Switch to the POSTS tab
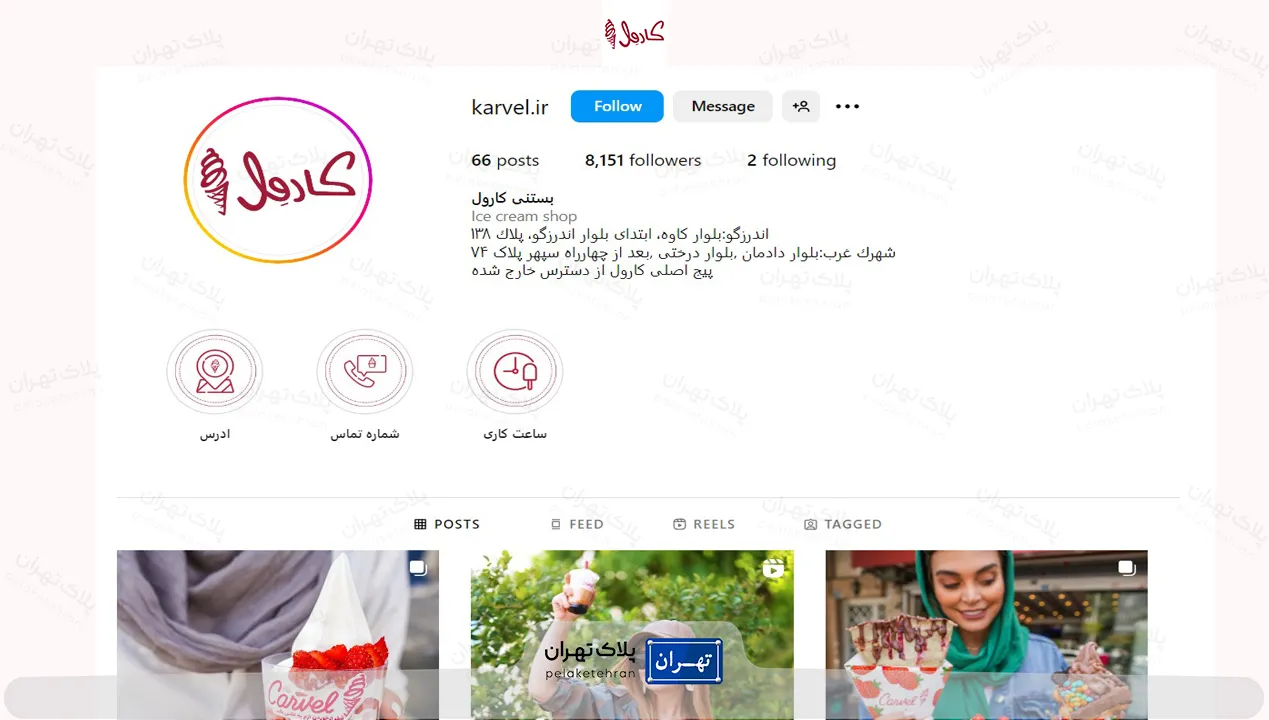Image resolution: width=1269 pixels, height=720 pixels. click(x=447, y=524)
